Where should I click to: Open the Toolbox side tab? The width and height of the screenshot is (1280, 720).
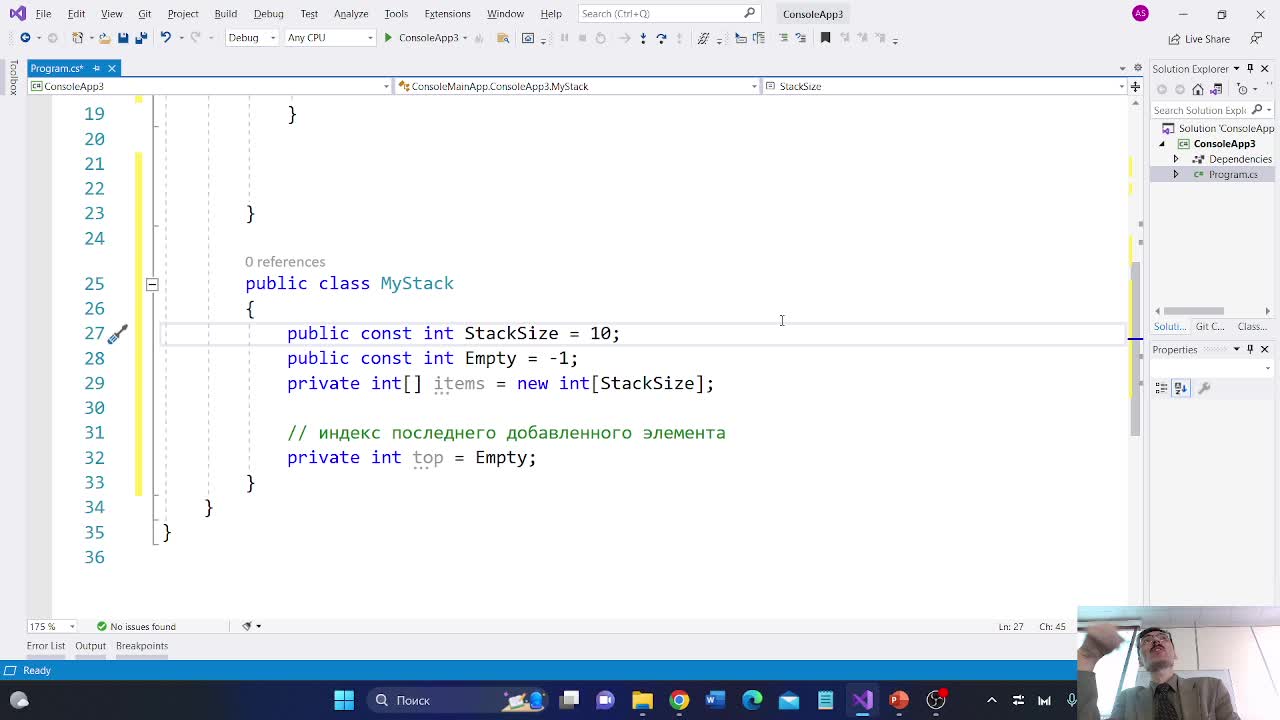[14, 78]
